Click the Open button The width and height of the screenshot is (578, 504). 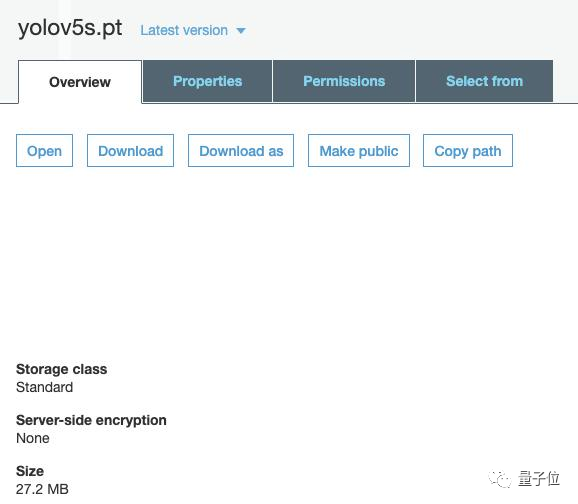(44, 151)
